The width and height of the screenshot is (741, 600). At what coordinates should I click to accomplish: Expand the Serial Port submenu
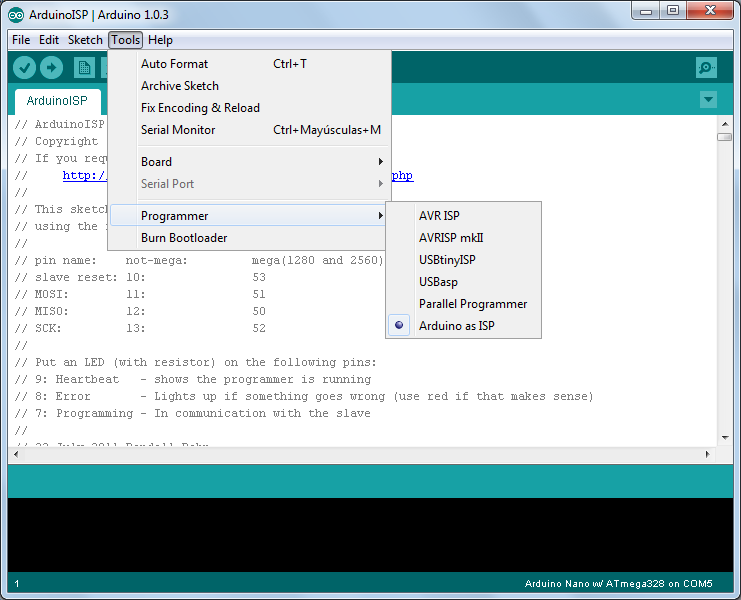pos(249,184)
